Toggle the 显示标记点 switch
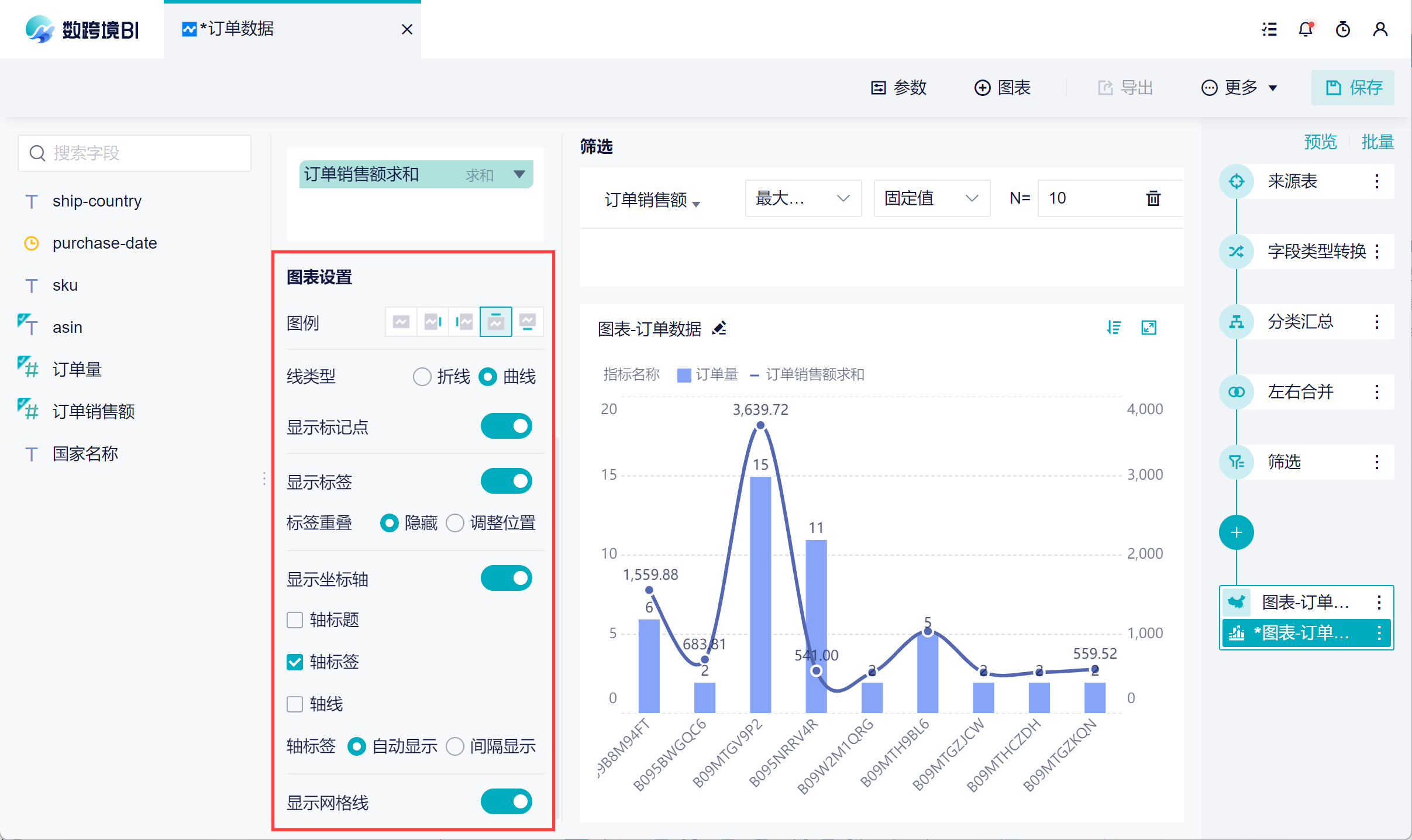 pos(506,426)
